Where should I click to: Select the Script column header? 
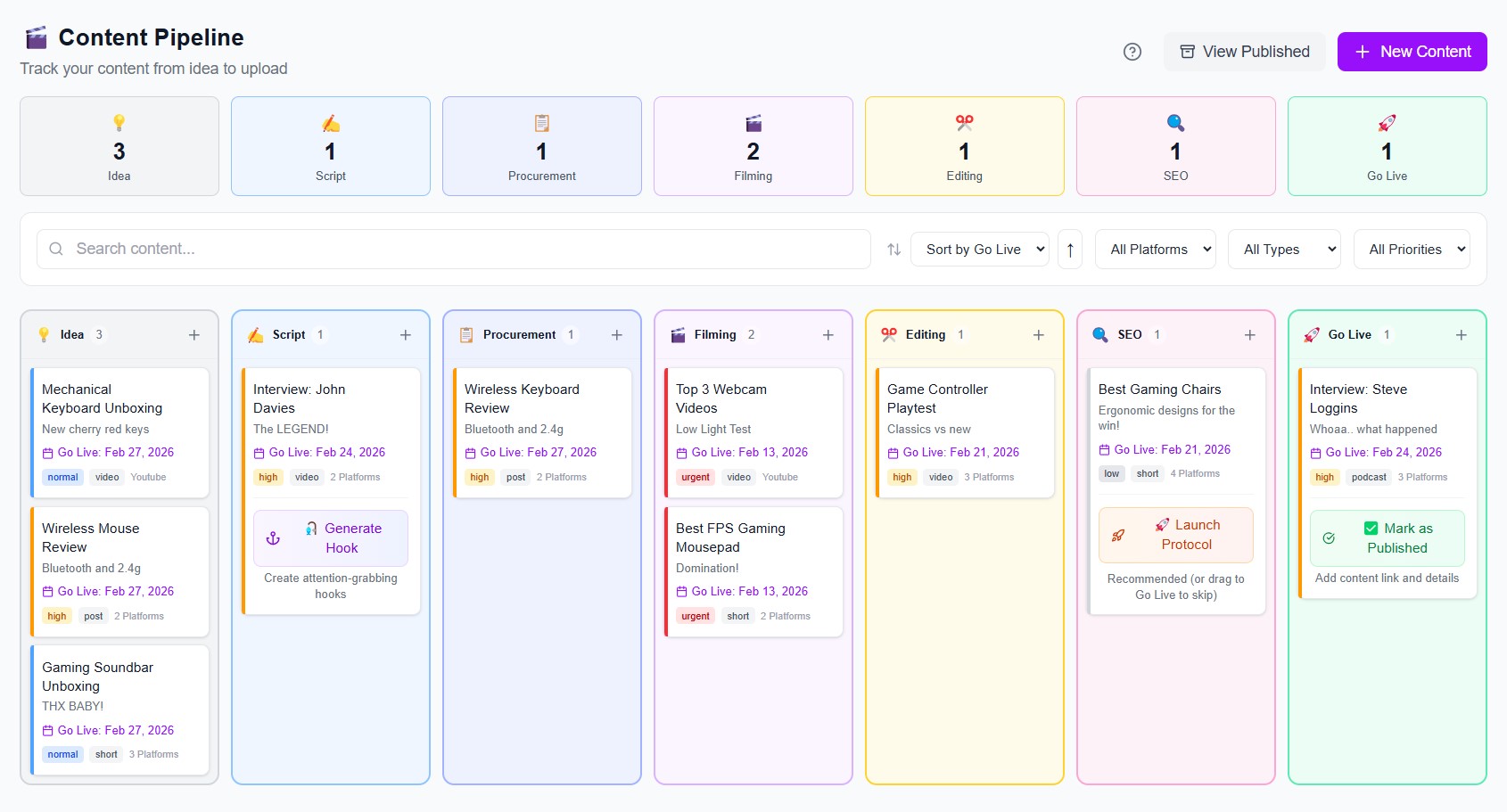tap(288, 334)
